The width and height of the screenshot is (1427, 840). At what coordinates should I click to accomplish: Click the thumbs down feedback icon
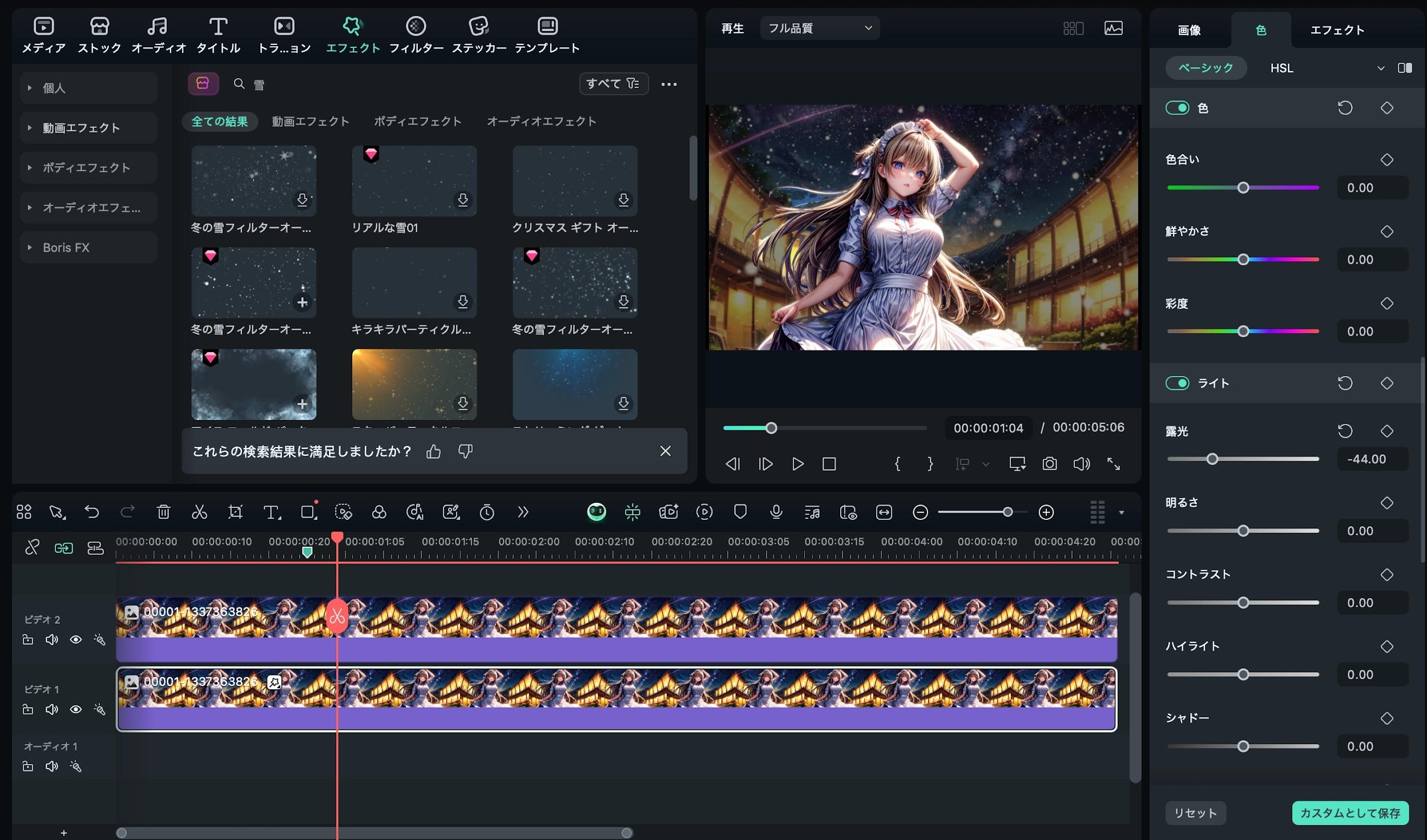(466, 451)
